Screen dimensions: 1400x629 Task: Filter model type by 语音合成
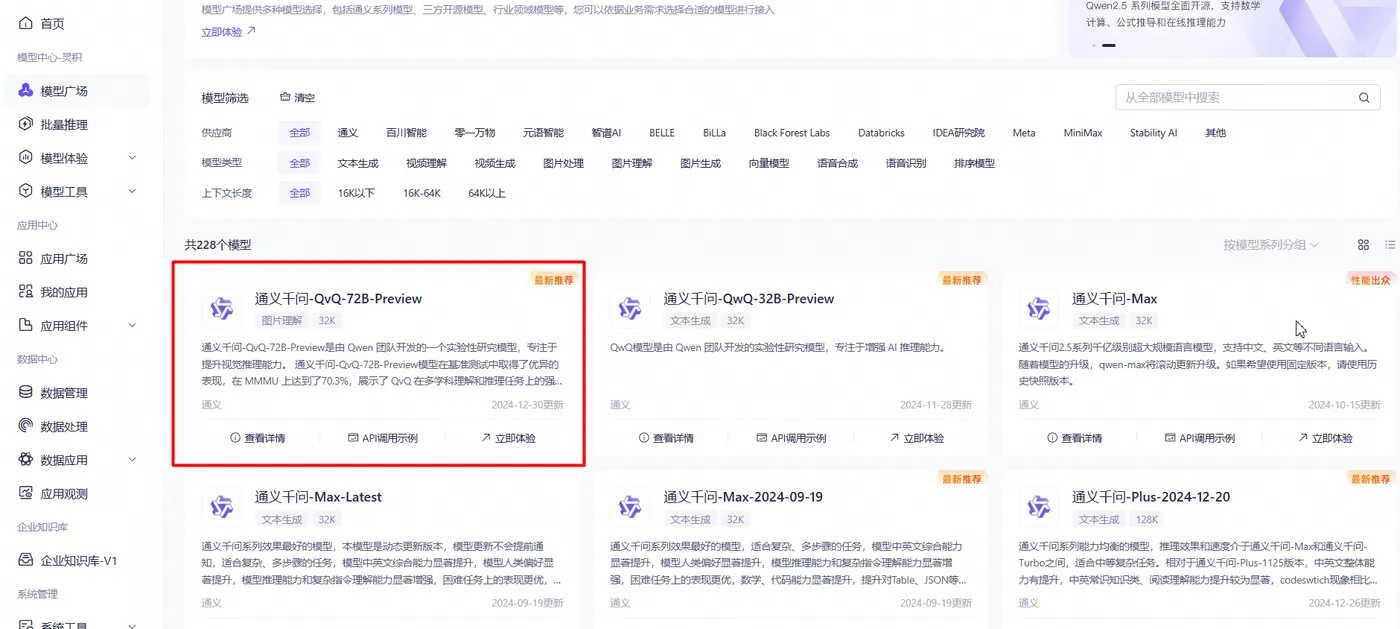click(x=837, y=163)
